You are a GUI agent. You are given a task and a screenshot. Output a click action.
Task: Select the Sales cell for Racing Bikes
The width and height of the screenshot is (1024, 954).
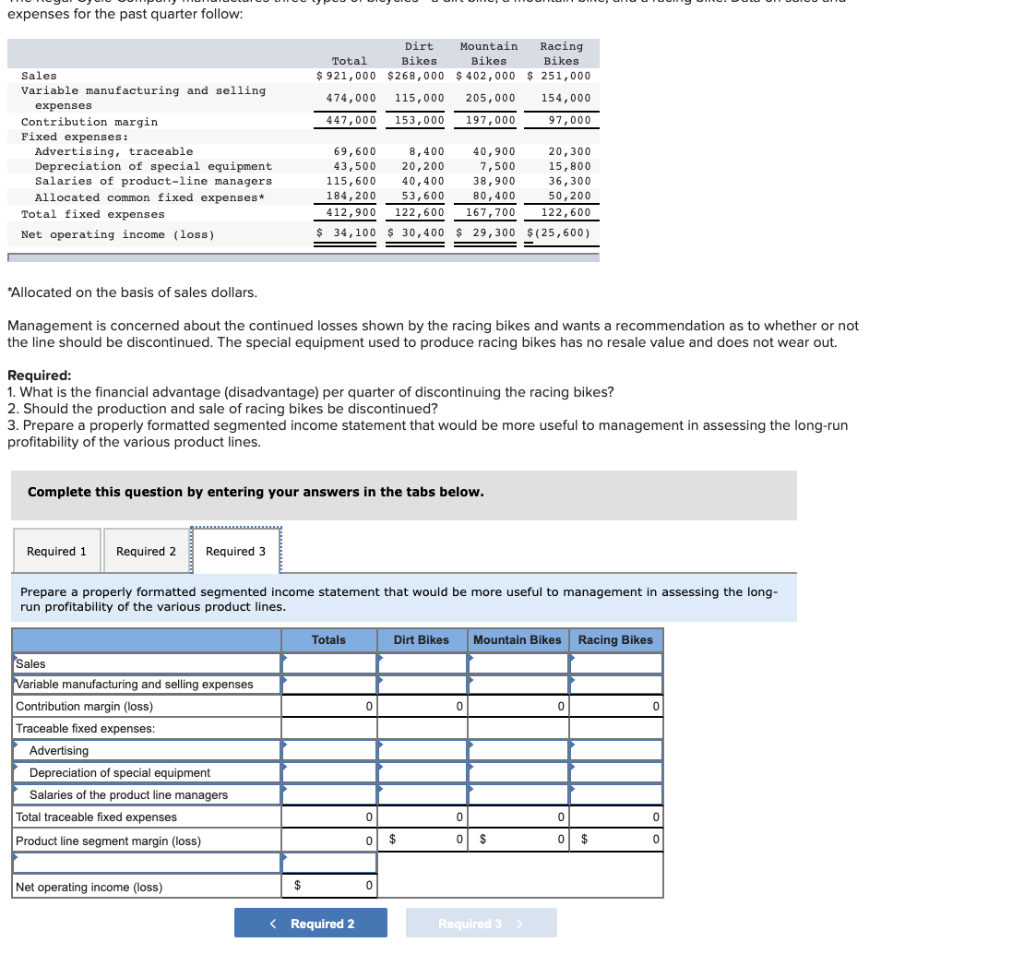(x=615, y=663)
